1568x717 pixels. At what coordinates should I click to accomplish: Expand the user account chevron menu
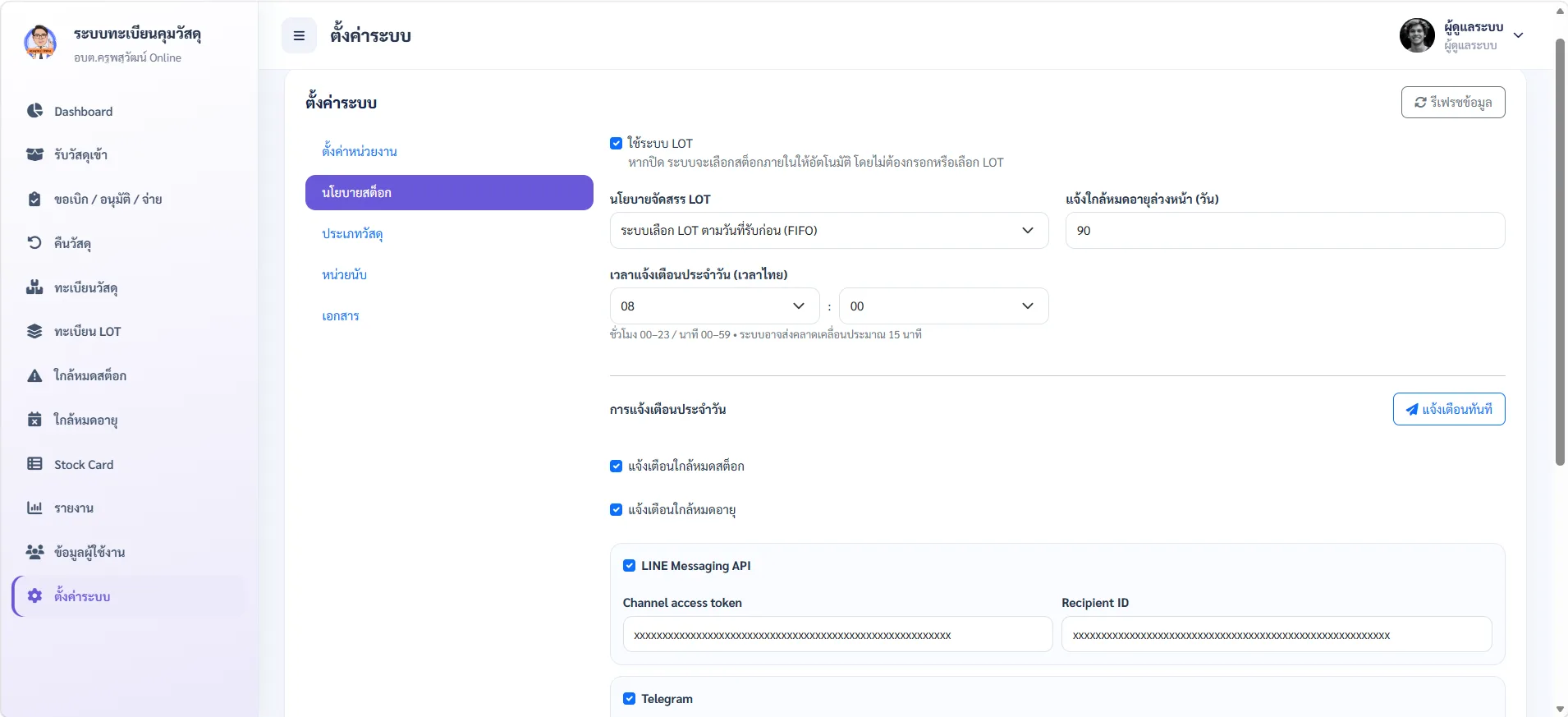tap(1518, 35)
